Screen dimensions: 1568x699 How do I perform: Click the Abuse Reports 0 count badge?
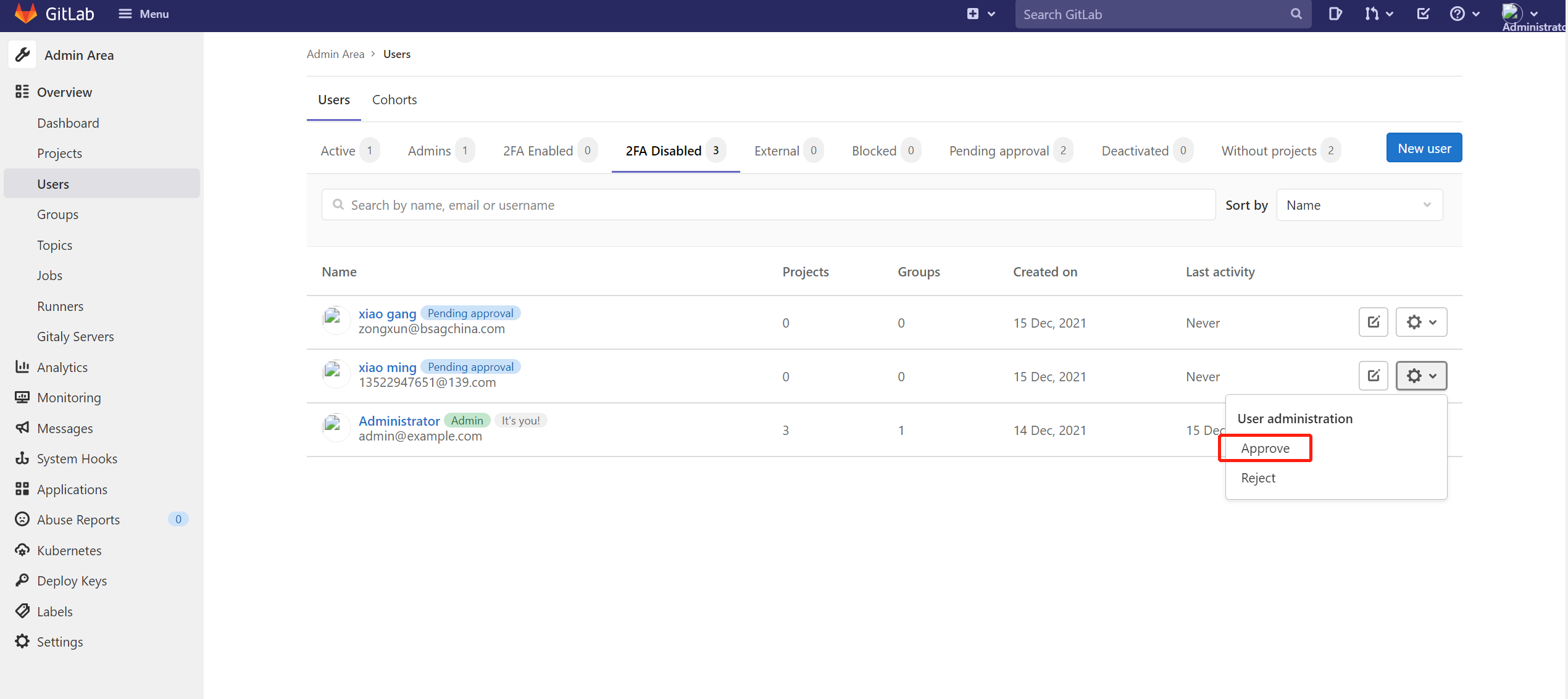[x=178, y=519]
